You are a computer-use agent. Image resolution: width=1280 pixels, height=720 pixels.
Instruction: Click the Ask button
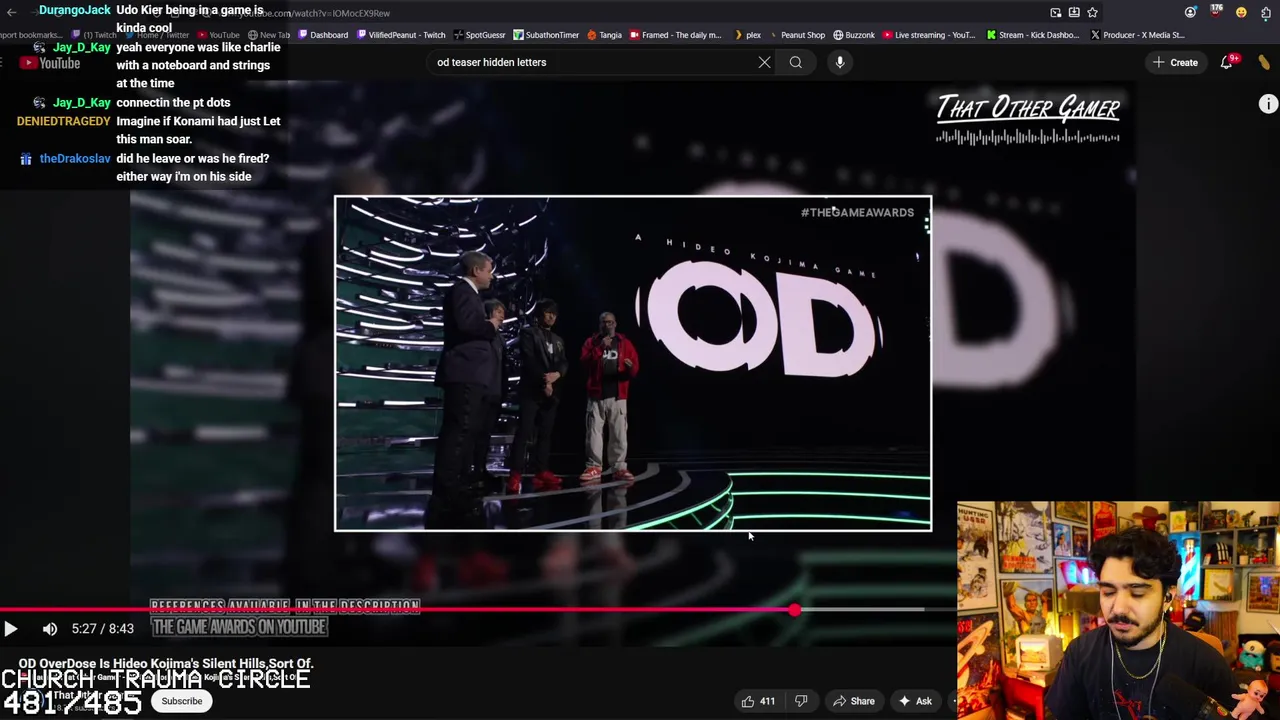(x=915, y=701)
